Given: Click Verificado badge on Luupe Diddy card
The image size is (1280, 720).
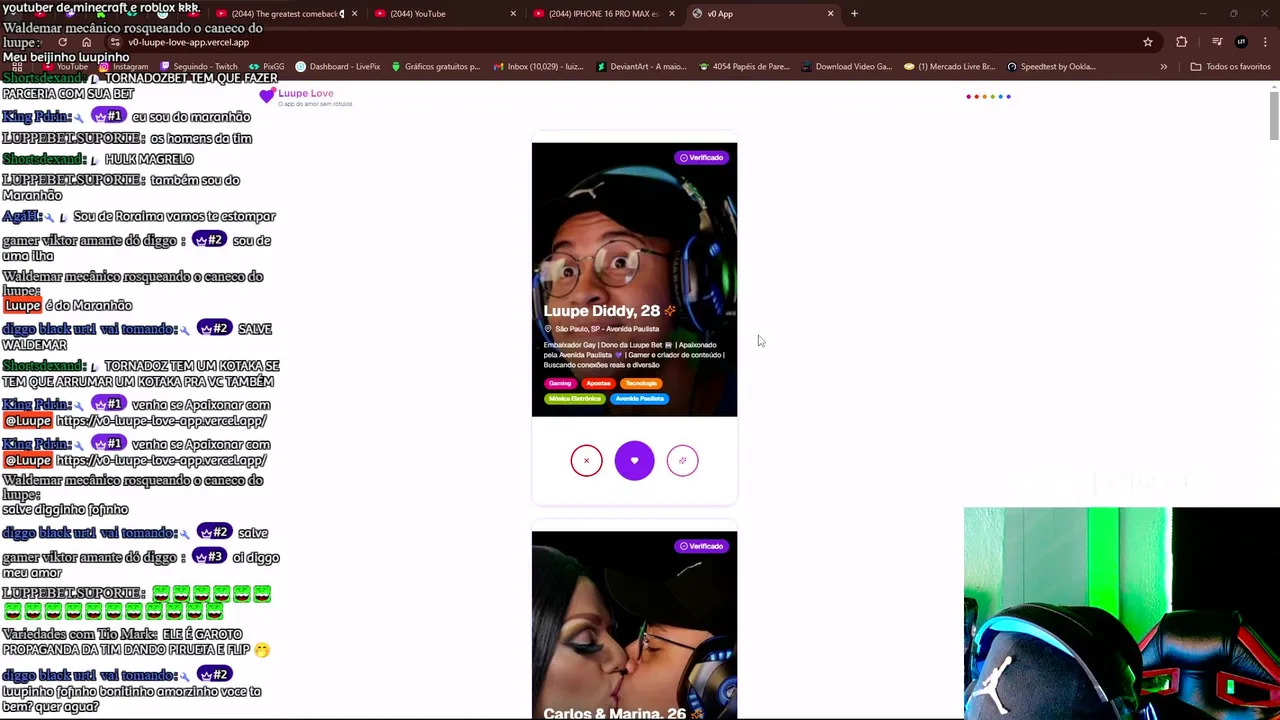Looking at the screenshot, I should 701,158.
